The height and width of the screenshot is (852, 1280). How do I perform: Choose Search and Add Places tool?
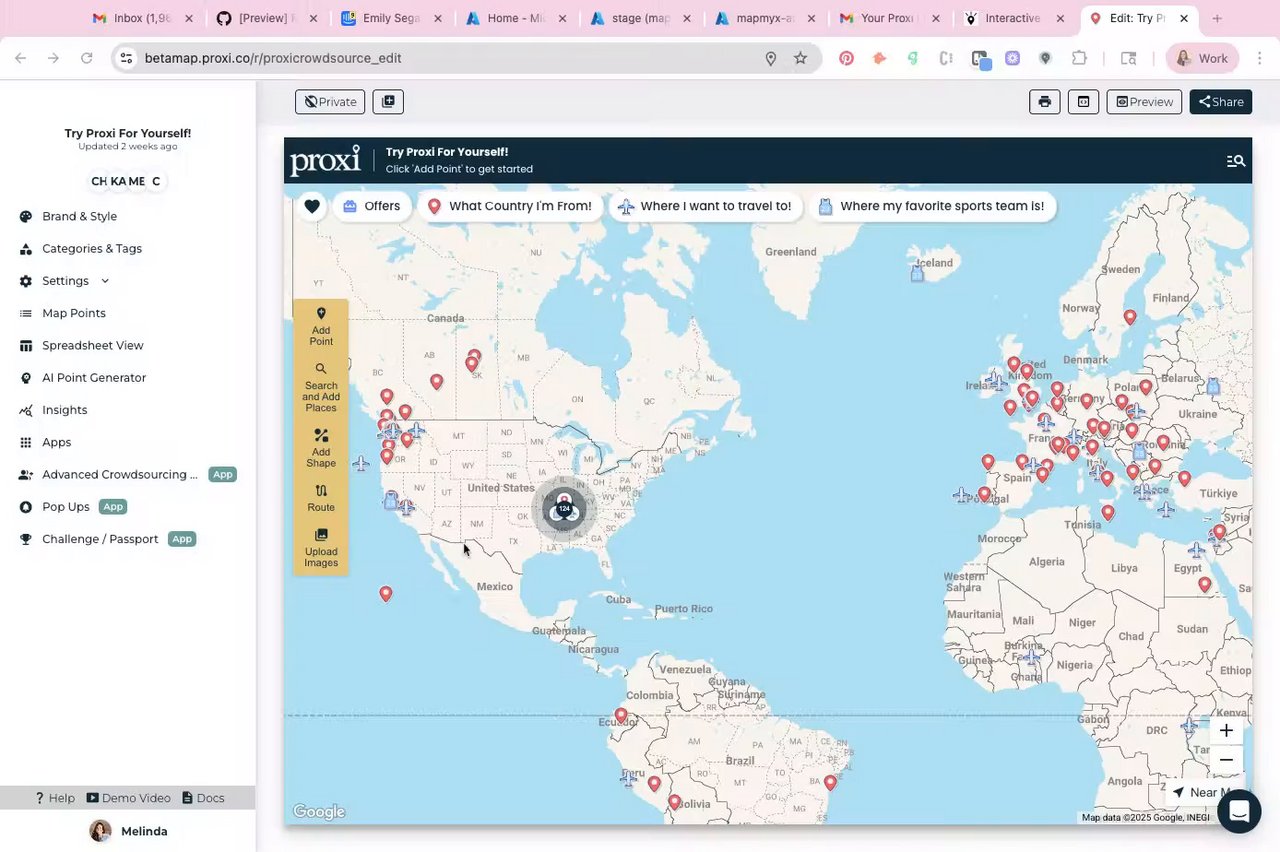click(x=321, y=387)
